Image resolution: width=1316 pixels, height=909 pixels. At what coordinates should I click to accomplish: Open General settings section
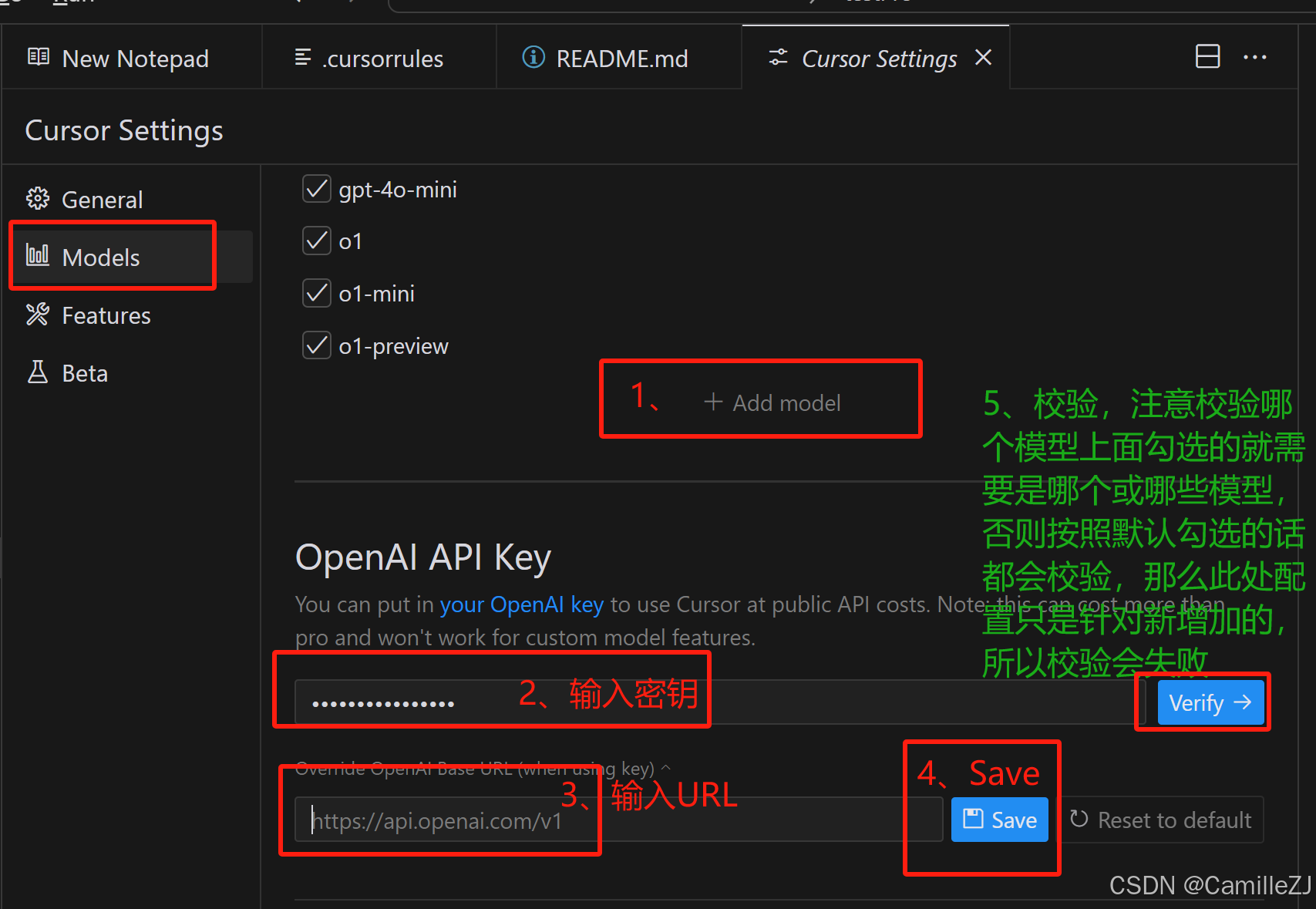(x=131, y=200)
